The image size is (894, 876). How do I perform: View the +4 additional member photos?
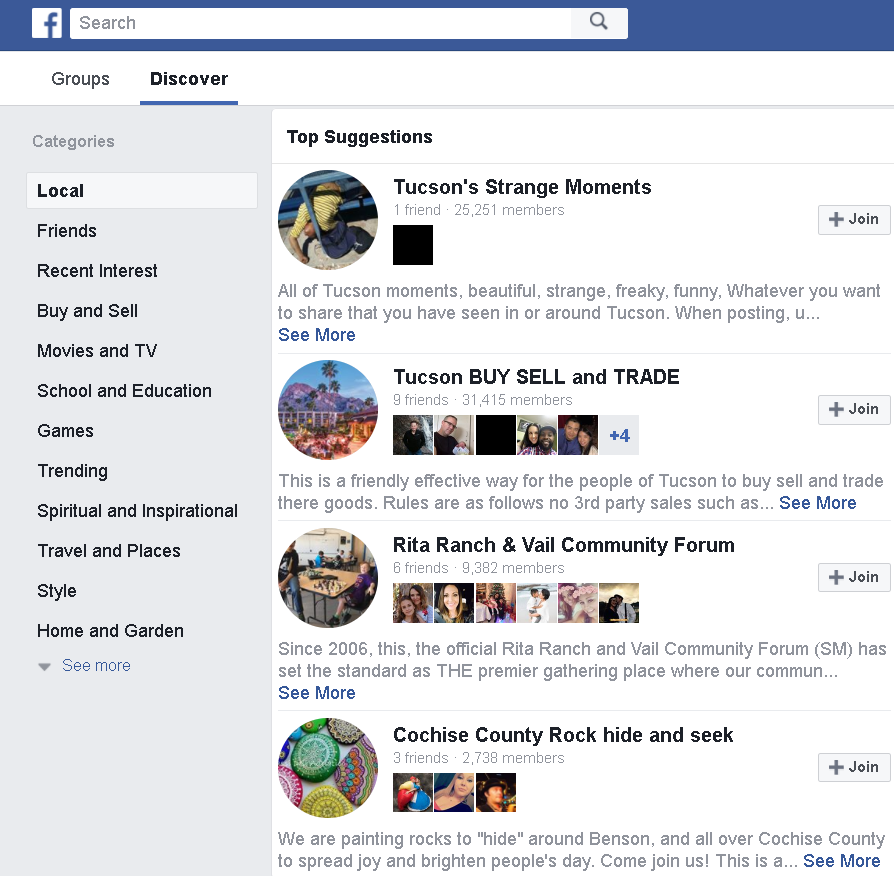coord(618,434)
